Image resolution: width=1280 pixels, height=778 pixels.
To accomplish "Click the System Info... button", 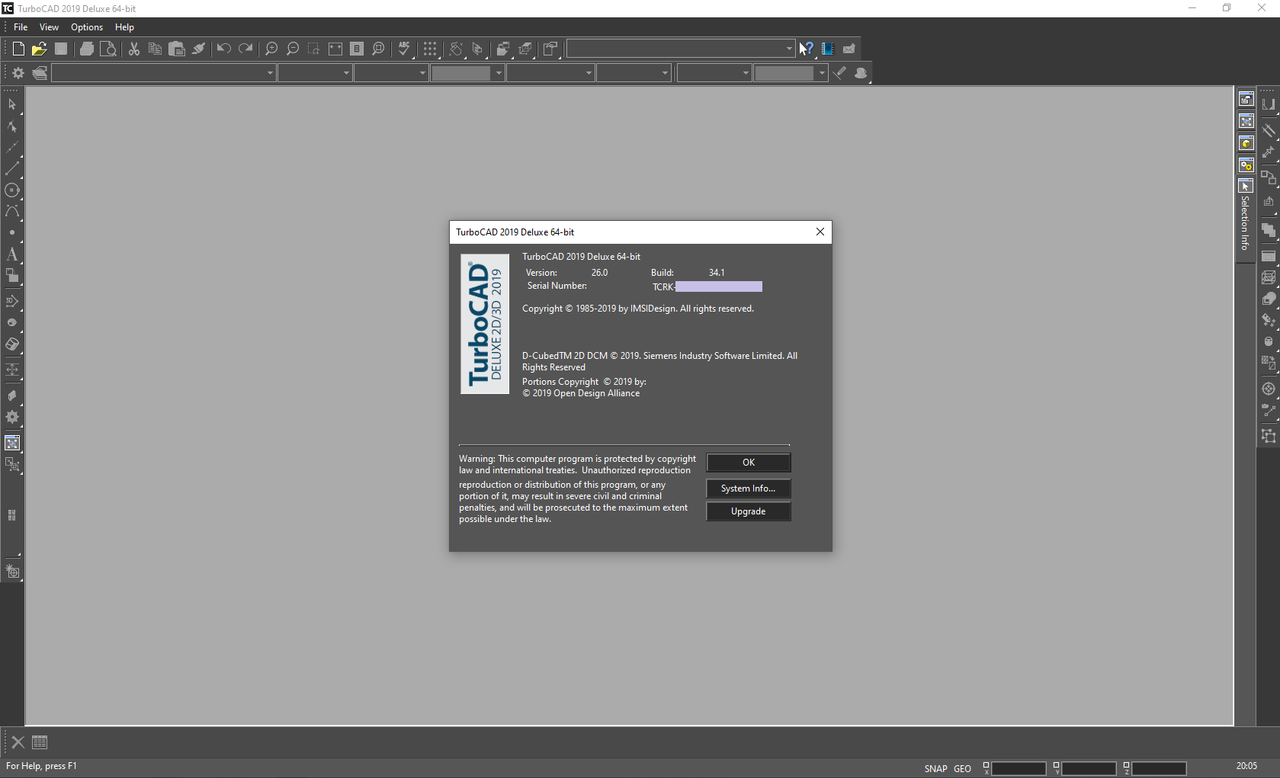I will click(x=748, y=488).
